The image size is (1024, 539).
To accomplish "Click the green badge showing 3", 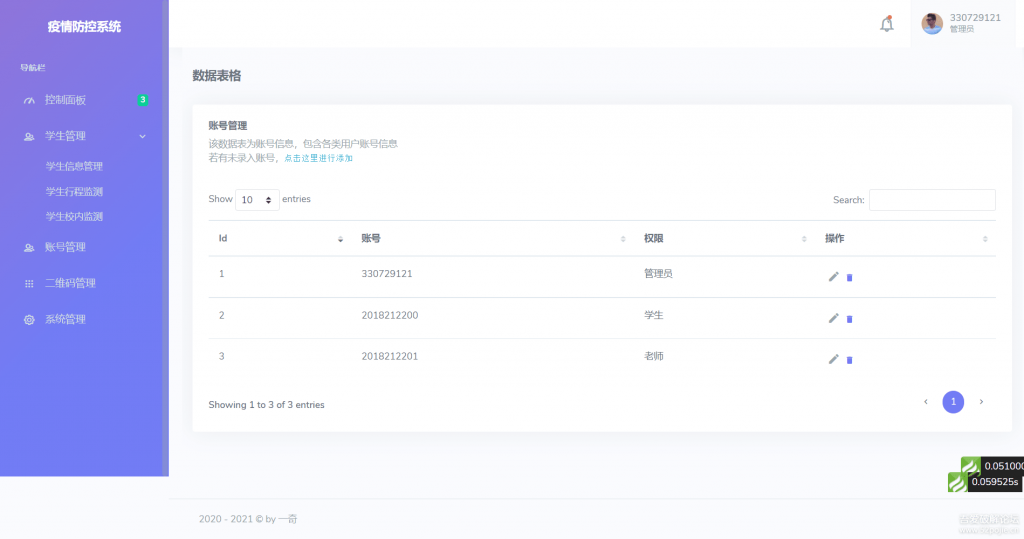I will 142,100.
